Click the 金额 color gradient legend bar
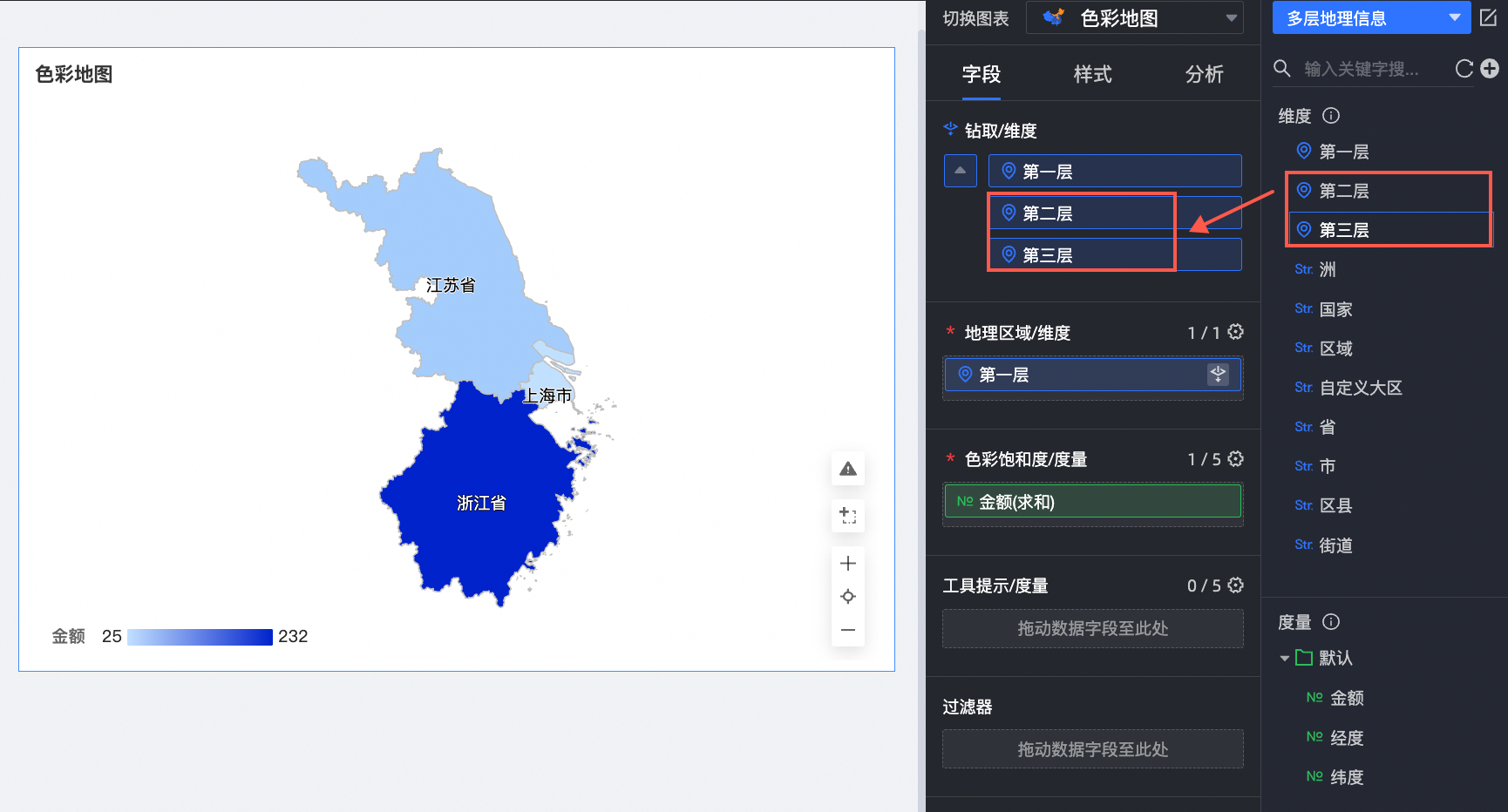 coord(200,637)
